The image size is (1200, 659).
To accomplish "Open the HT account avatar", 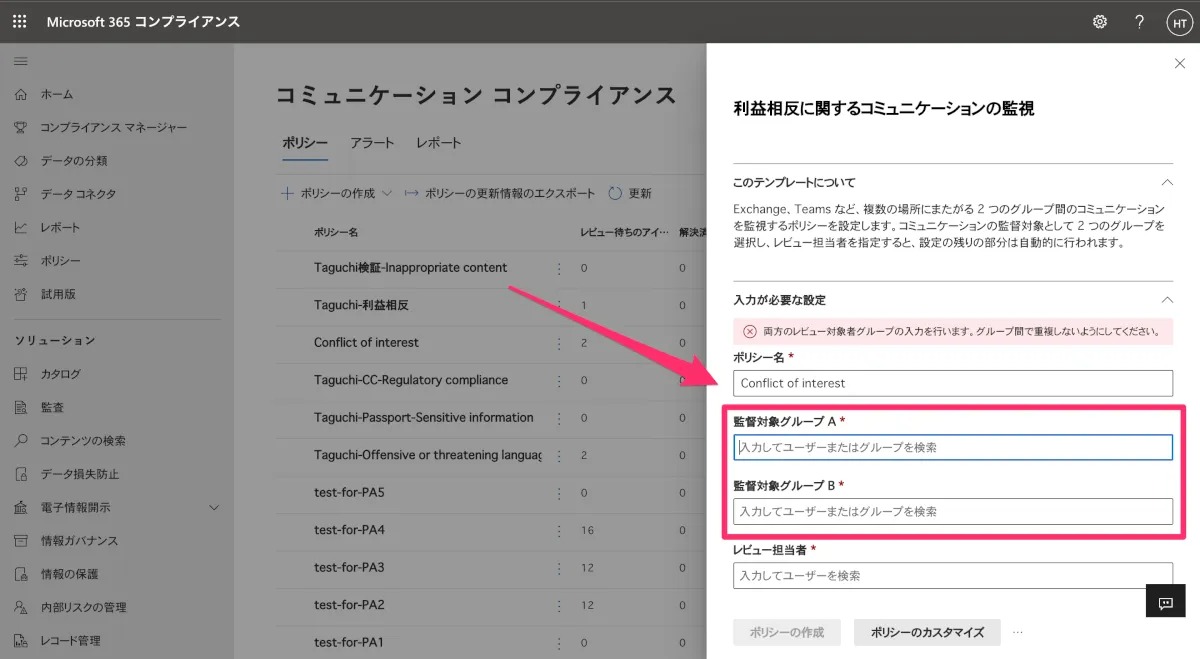I will click(x=1178, y=22).
